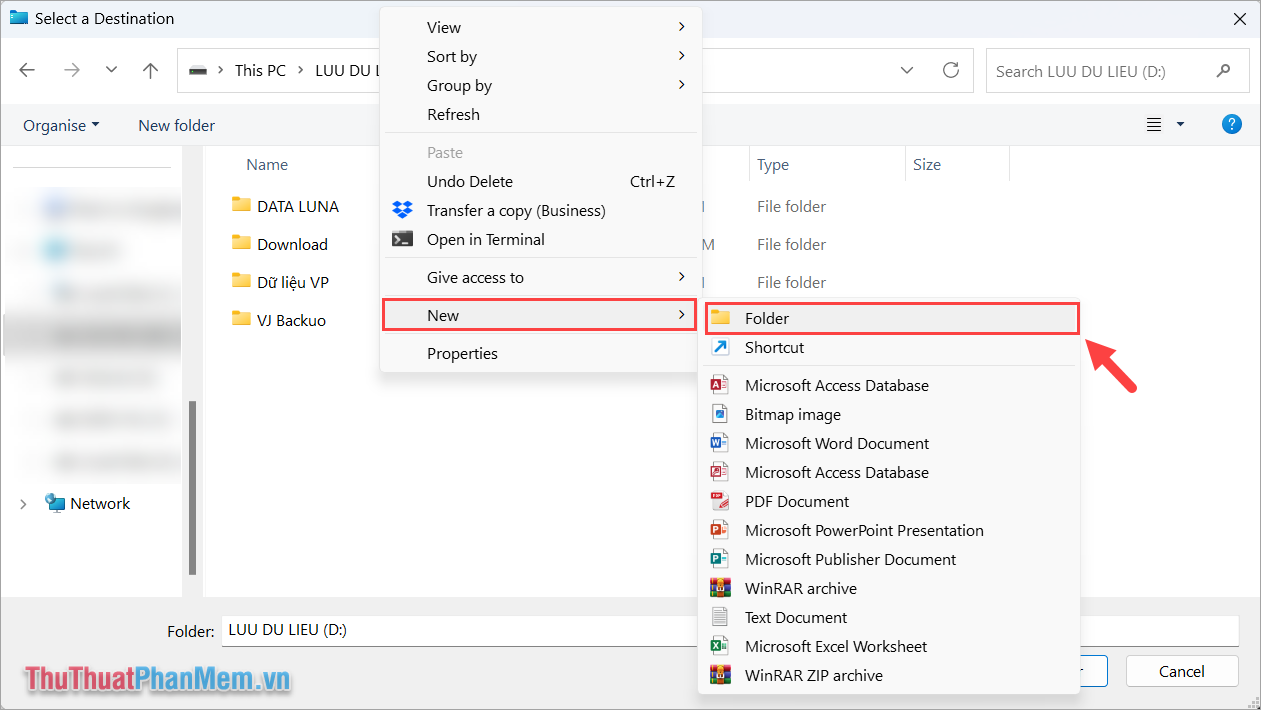Select This PC in address path

pos(260,70)
